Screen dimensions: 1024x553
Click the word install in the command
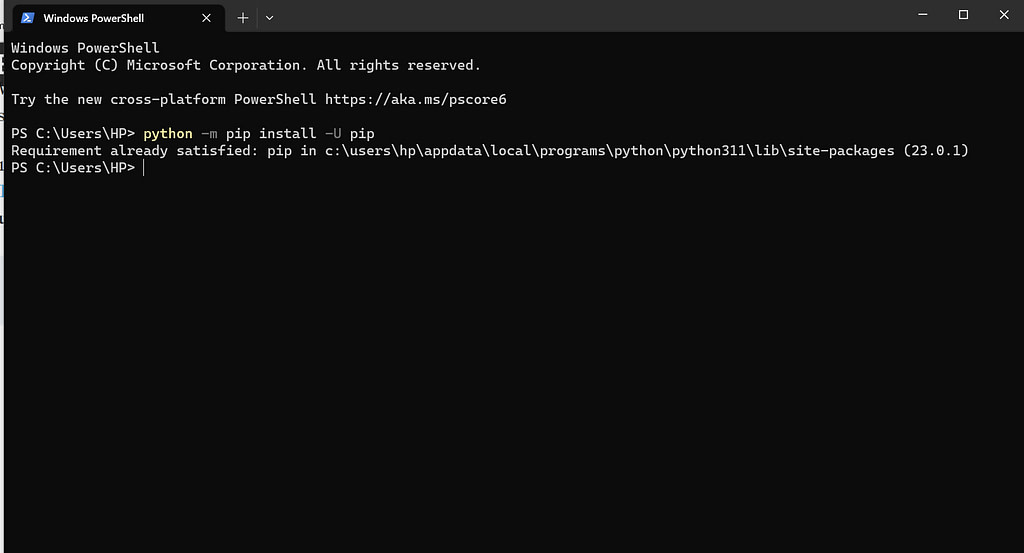pyautogui.click(x=287, y=133)
